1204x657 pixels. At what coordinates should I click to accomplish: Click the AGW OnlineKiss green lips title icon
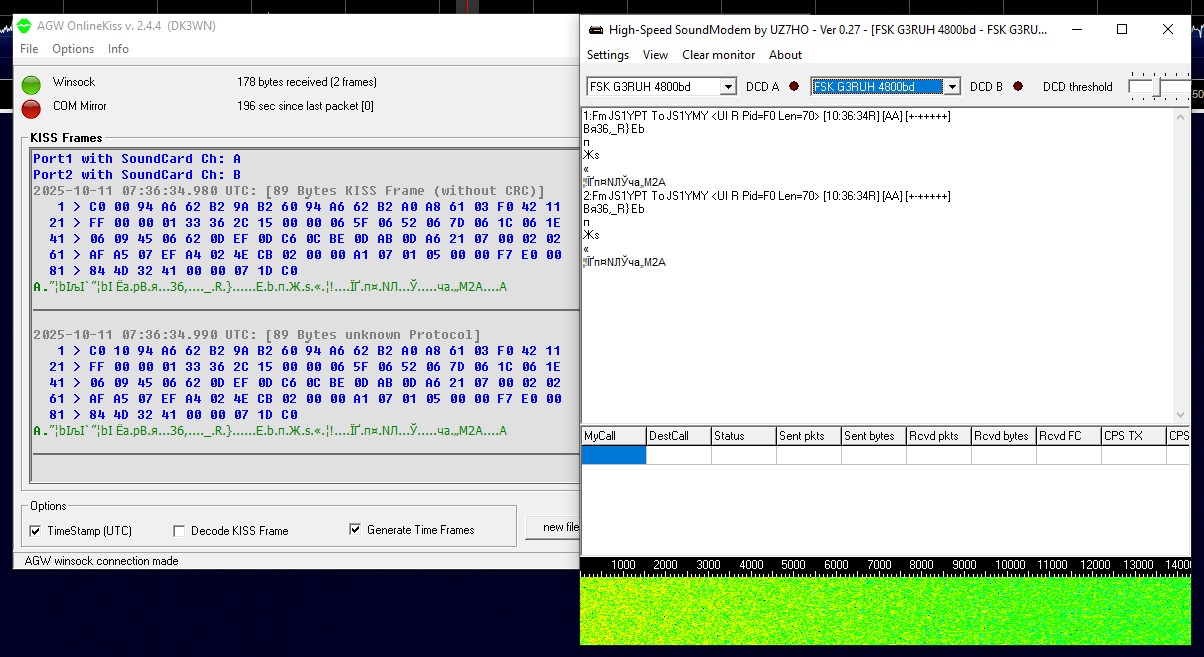pos(23,26)
